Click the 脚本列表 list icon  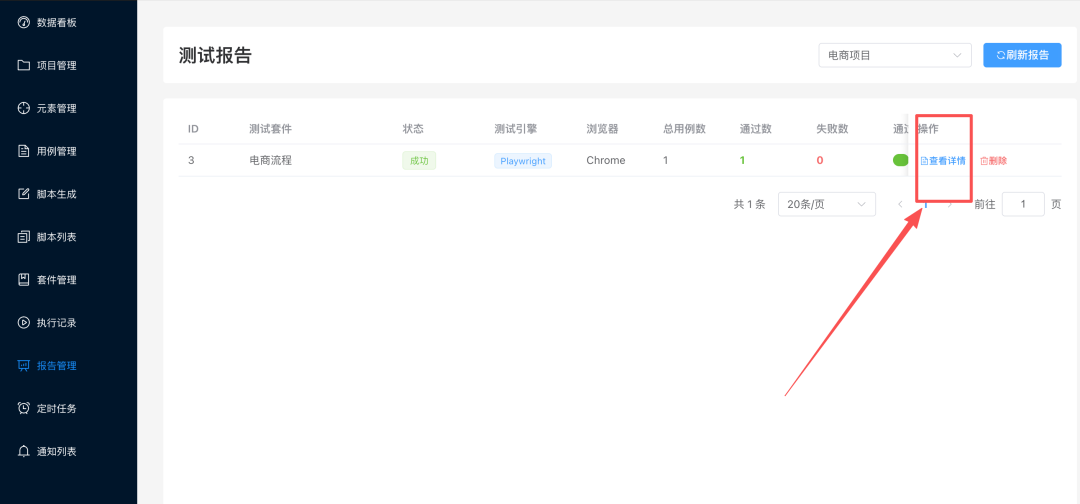23,237
